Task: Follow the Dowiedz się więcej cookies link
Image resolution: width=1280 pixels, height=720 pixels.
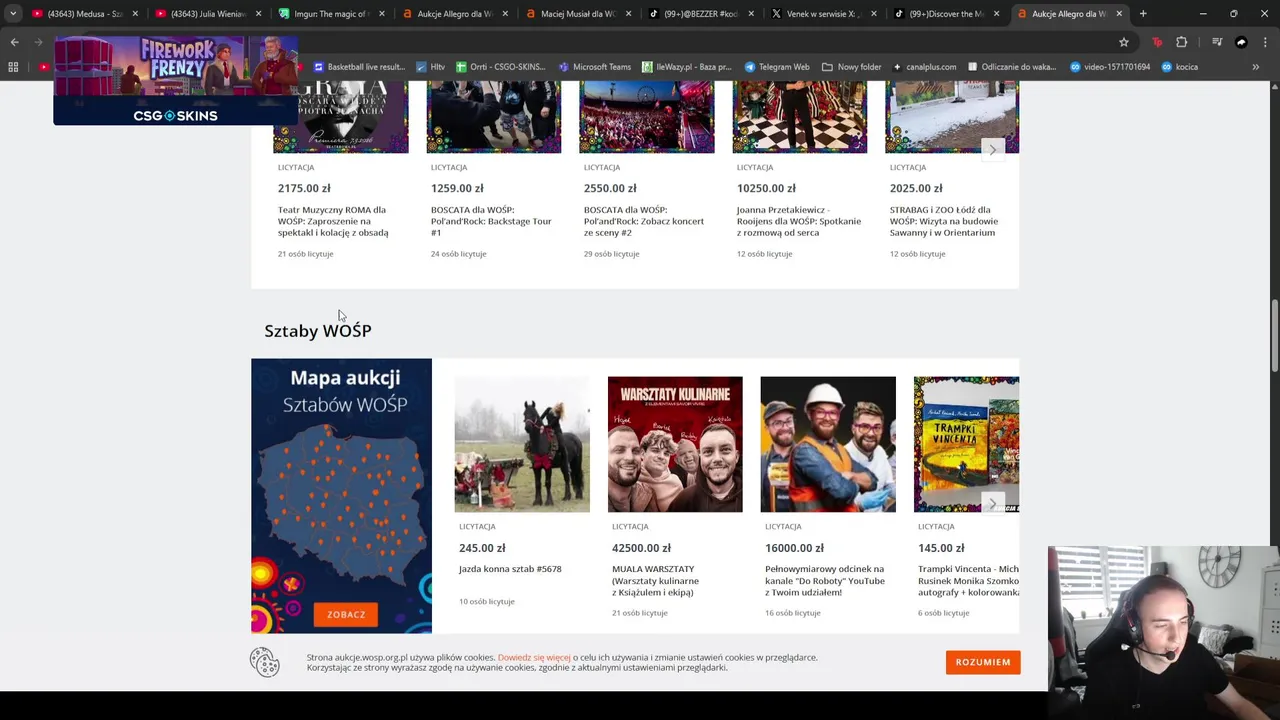Action: pos(534,657)
